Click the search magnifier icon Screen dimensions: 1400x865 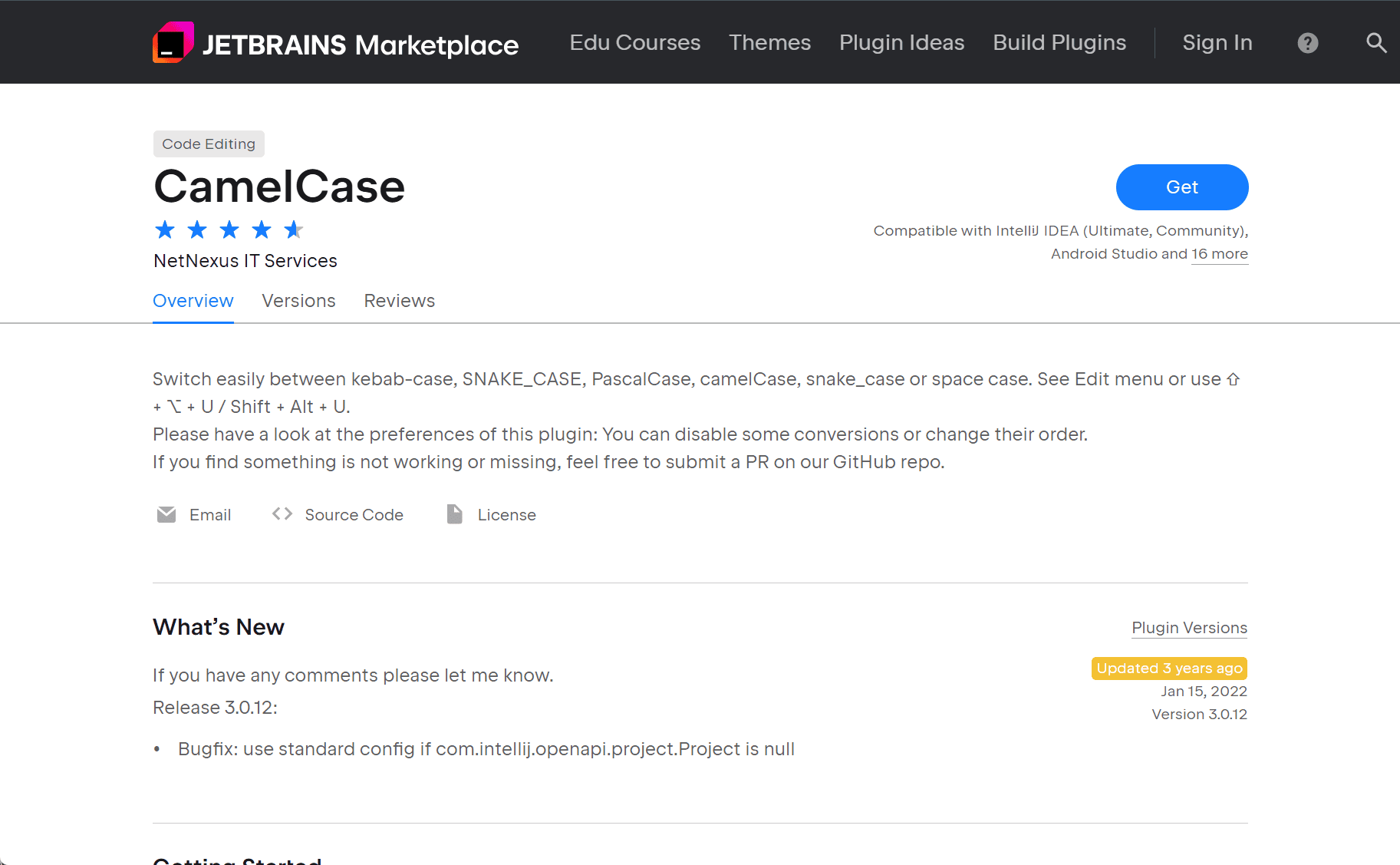(1376, 43)
